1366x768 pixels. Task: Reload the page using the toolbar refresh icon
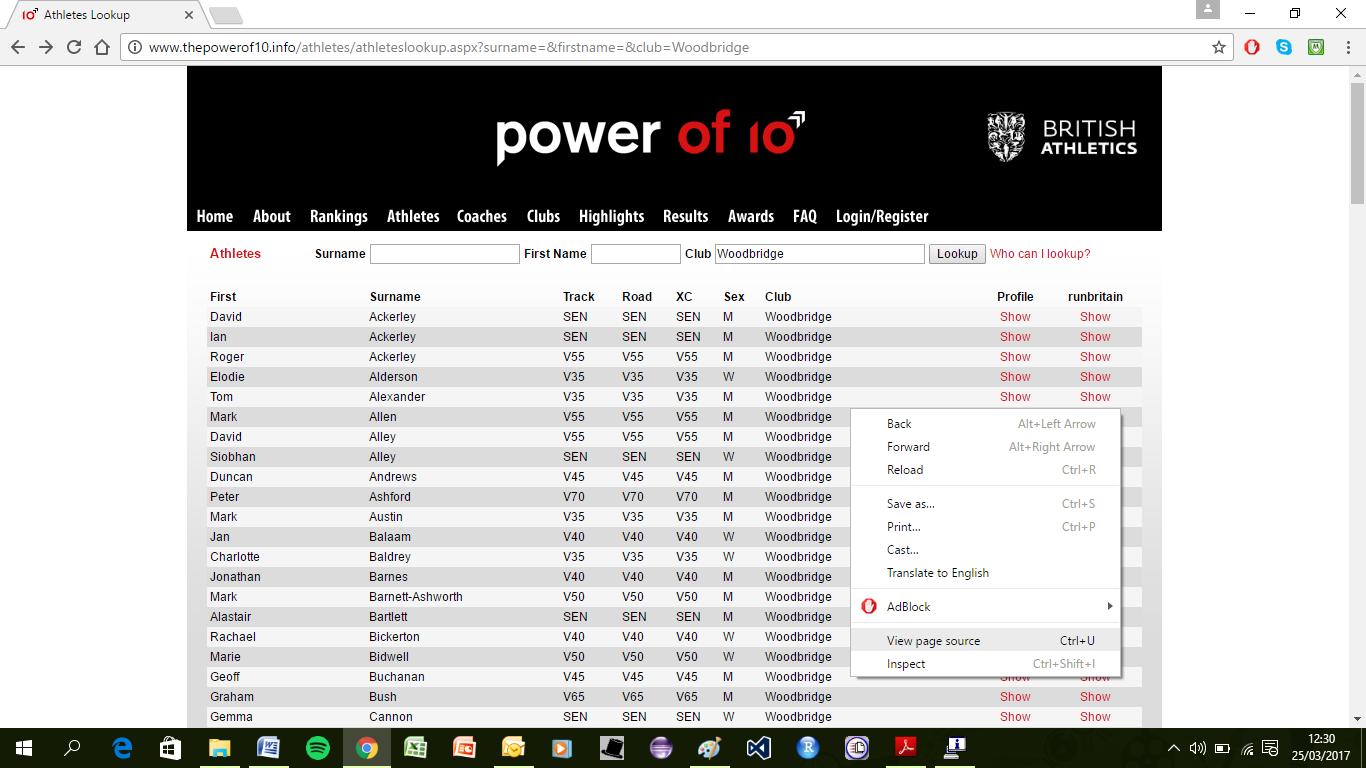pyautogui.click(x=73, y=47)
